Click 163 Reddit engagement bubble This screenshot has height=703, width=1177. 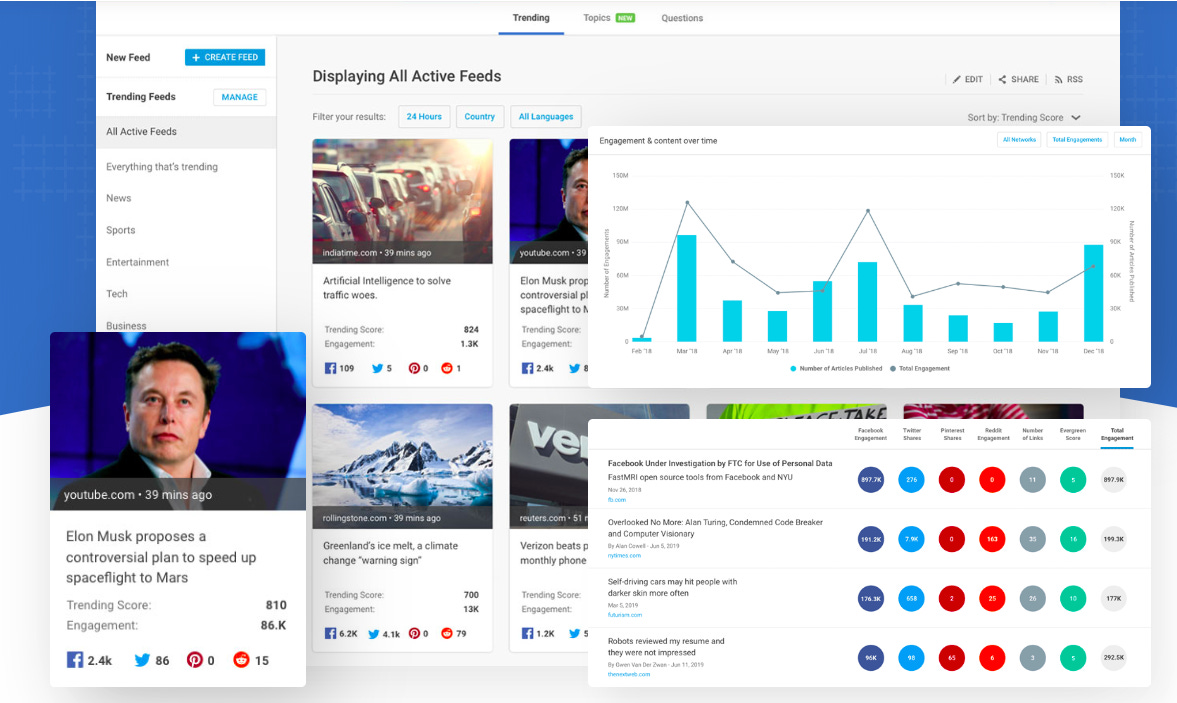[992, 539]
